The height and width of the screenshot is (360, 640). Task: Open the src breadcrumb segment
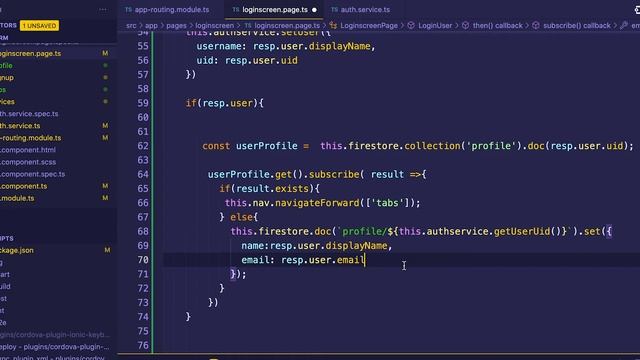(x=131, y=25)
